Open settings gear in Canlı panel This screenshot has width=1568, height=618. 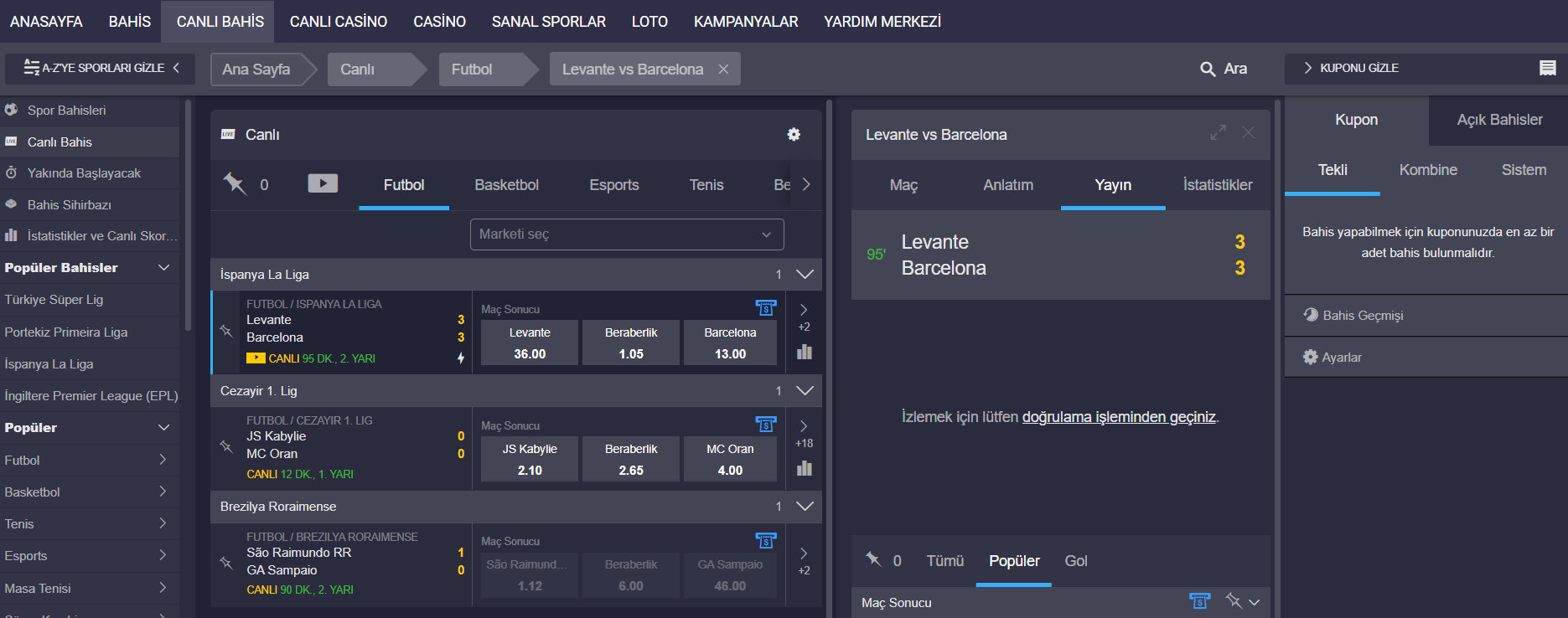794,134
